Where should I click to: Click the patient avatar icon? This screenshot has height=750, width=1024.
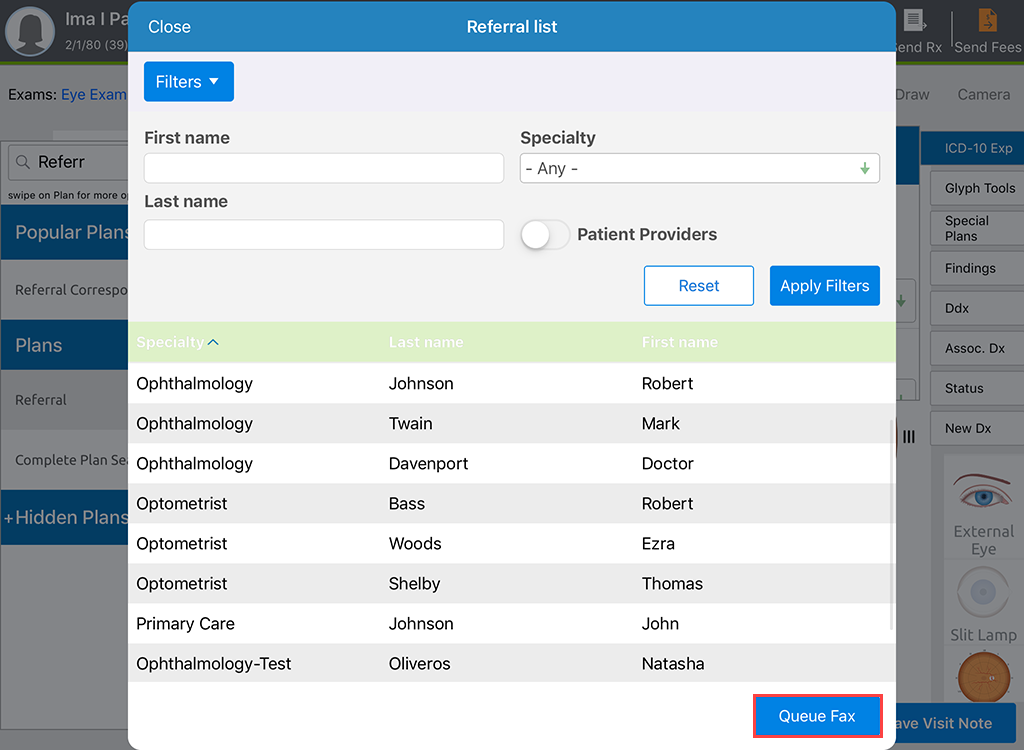click(29, 31)
